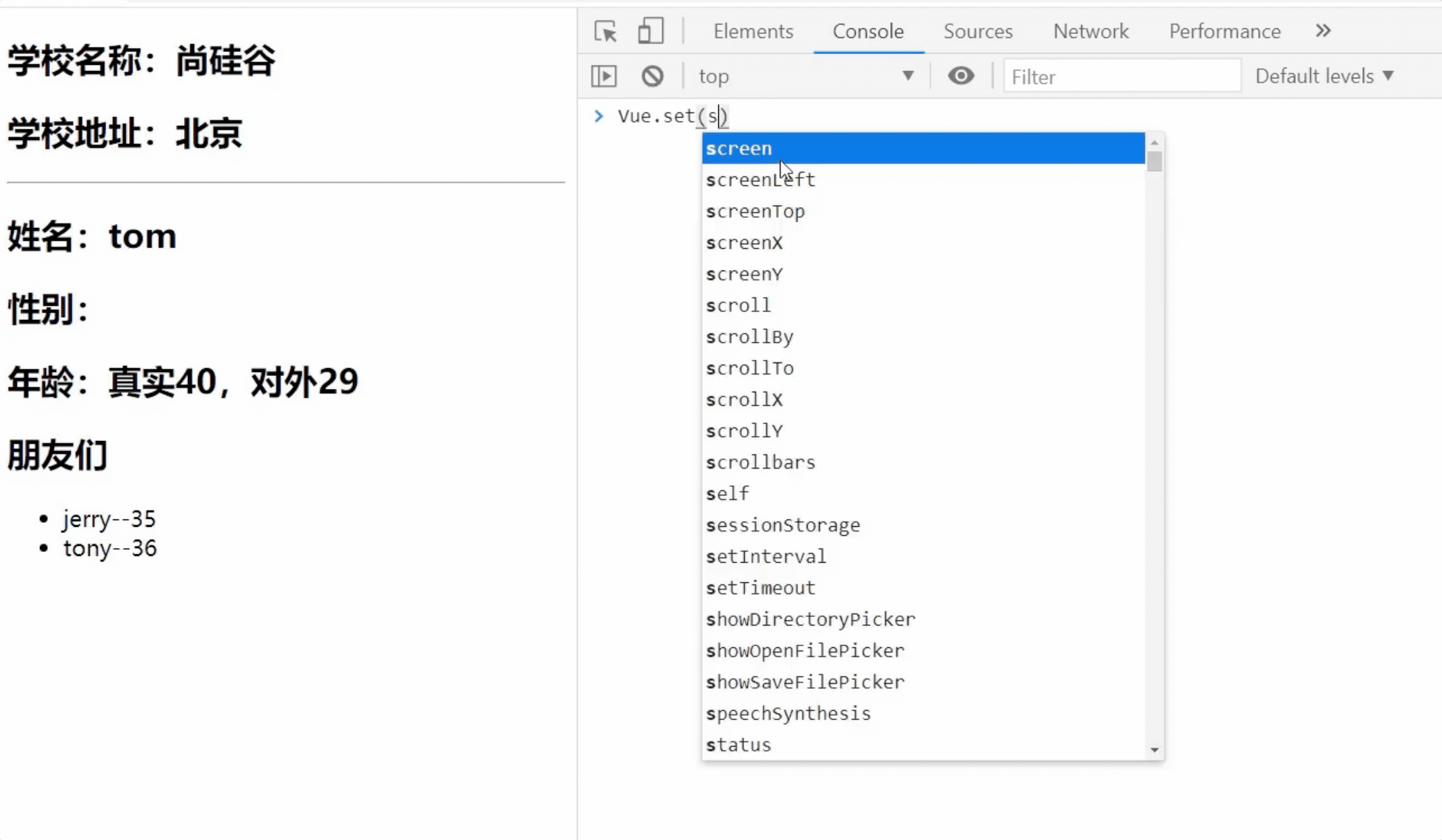Select 'screen' from autocomplete dropdown
Viewport: 1442px width, 840px height.
click(922, 148)
